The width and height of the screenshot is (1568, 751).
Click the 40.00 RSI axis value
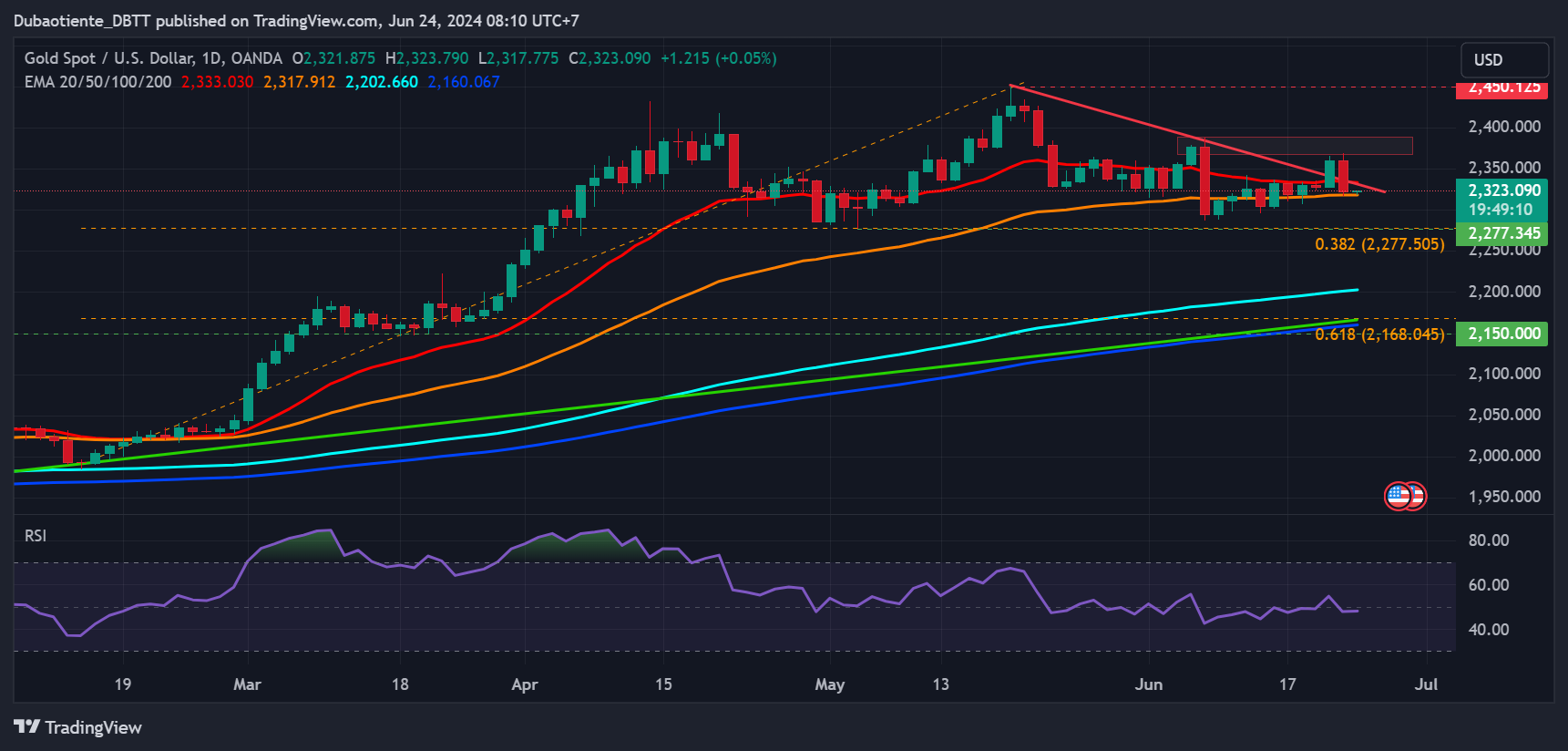[1489, 630]
